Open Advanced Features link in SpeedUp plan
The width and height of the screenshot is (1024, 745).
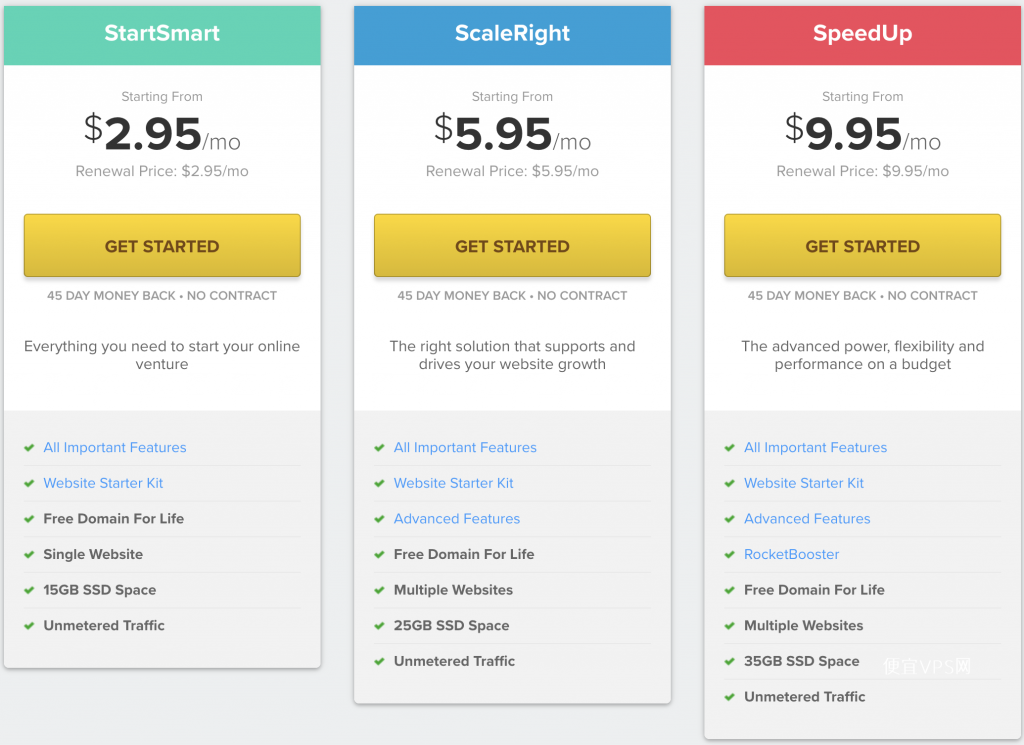pos(807,518)
